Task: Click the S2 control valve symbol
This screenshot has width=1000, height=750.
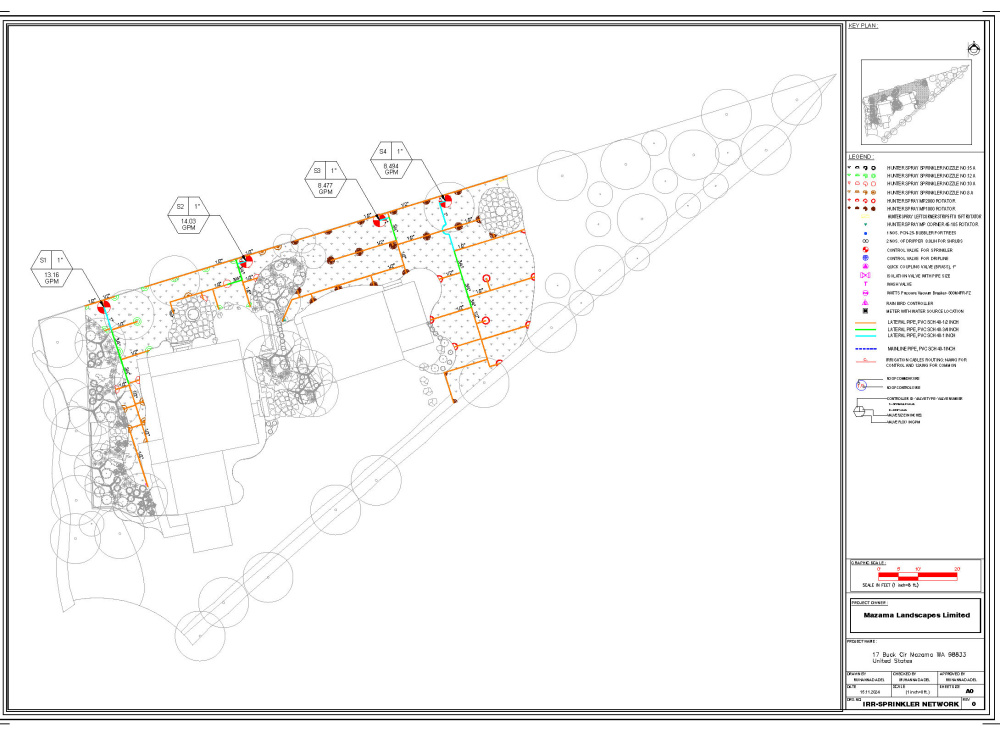Action: pyautogui.click(x=247, y=260)
